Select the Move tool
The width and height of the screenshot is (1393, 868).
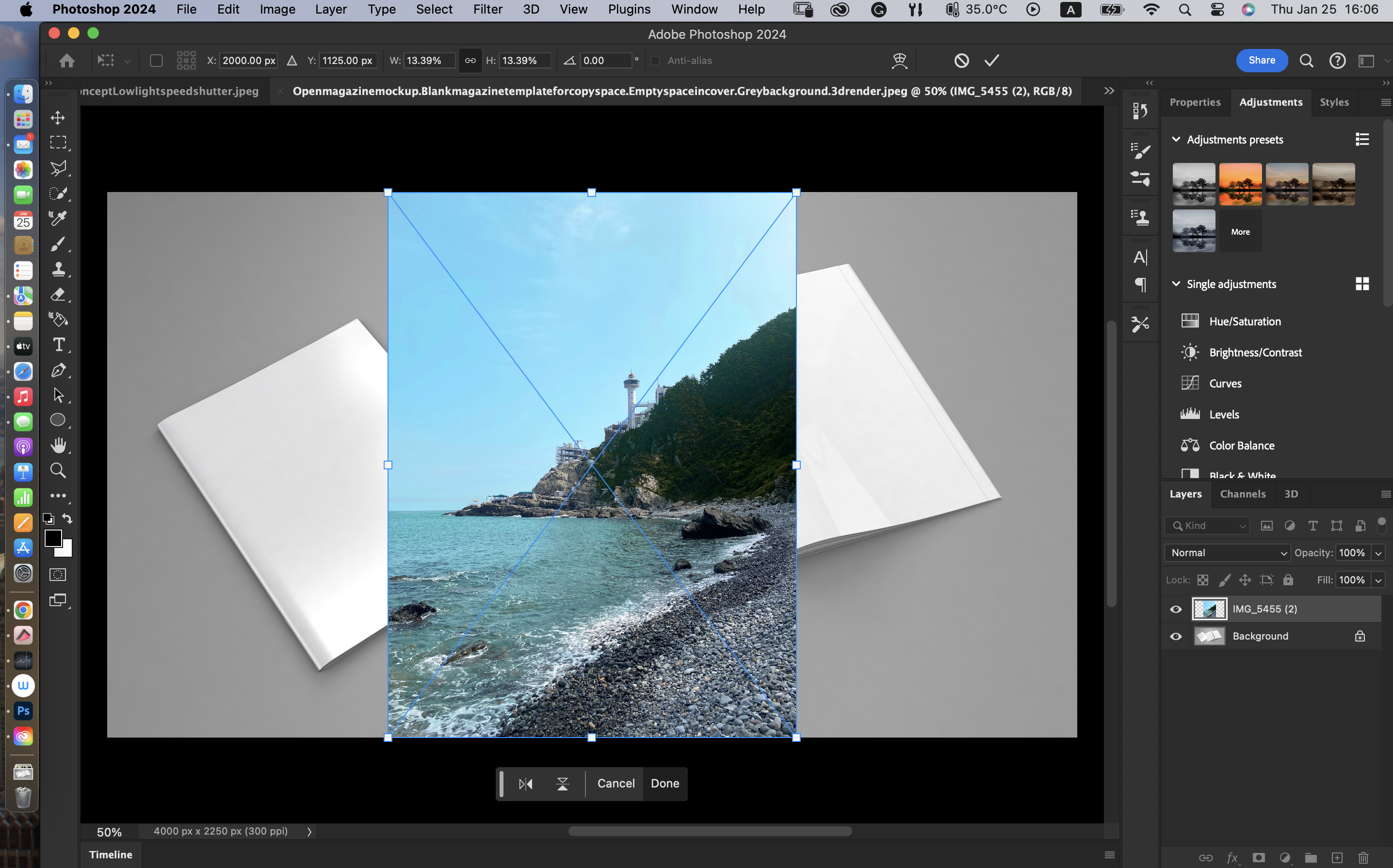click(58, 118)
